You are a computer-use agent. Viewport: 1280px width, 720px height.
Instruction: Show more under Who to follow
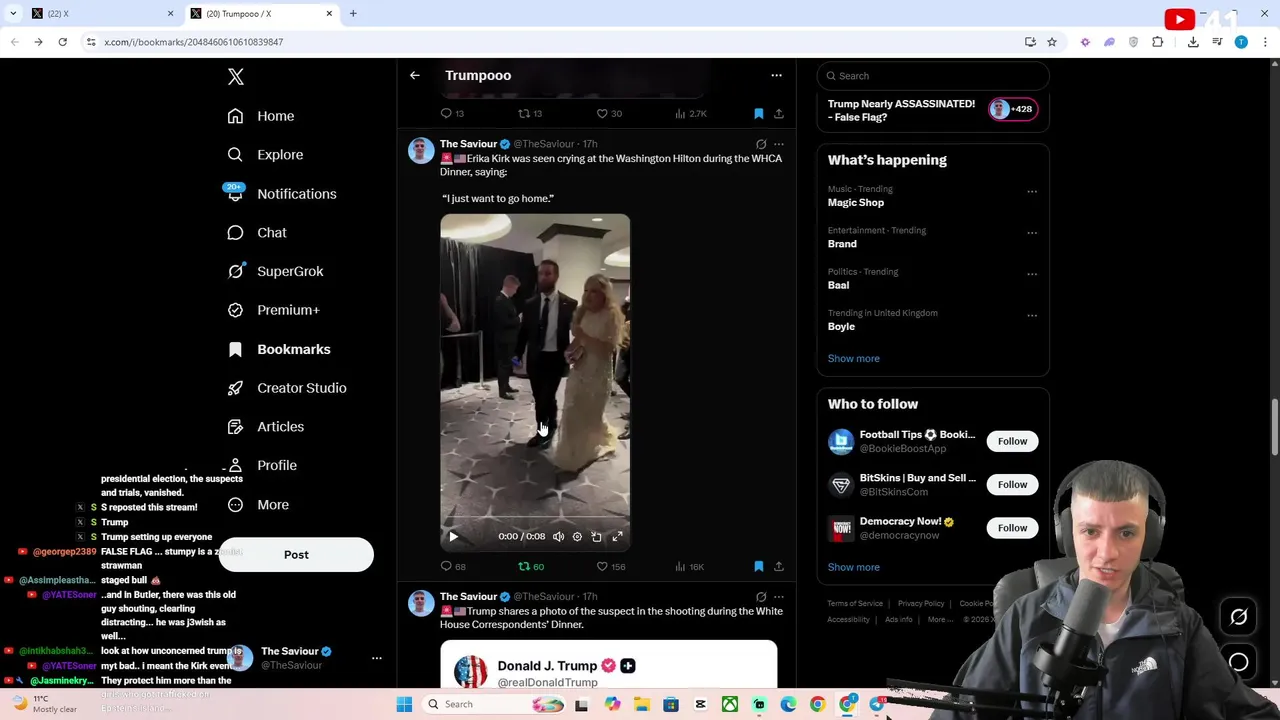[853, 567]
